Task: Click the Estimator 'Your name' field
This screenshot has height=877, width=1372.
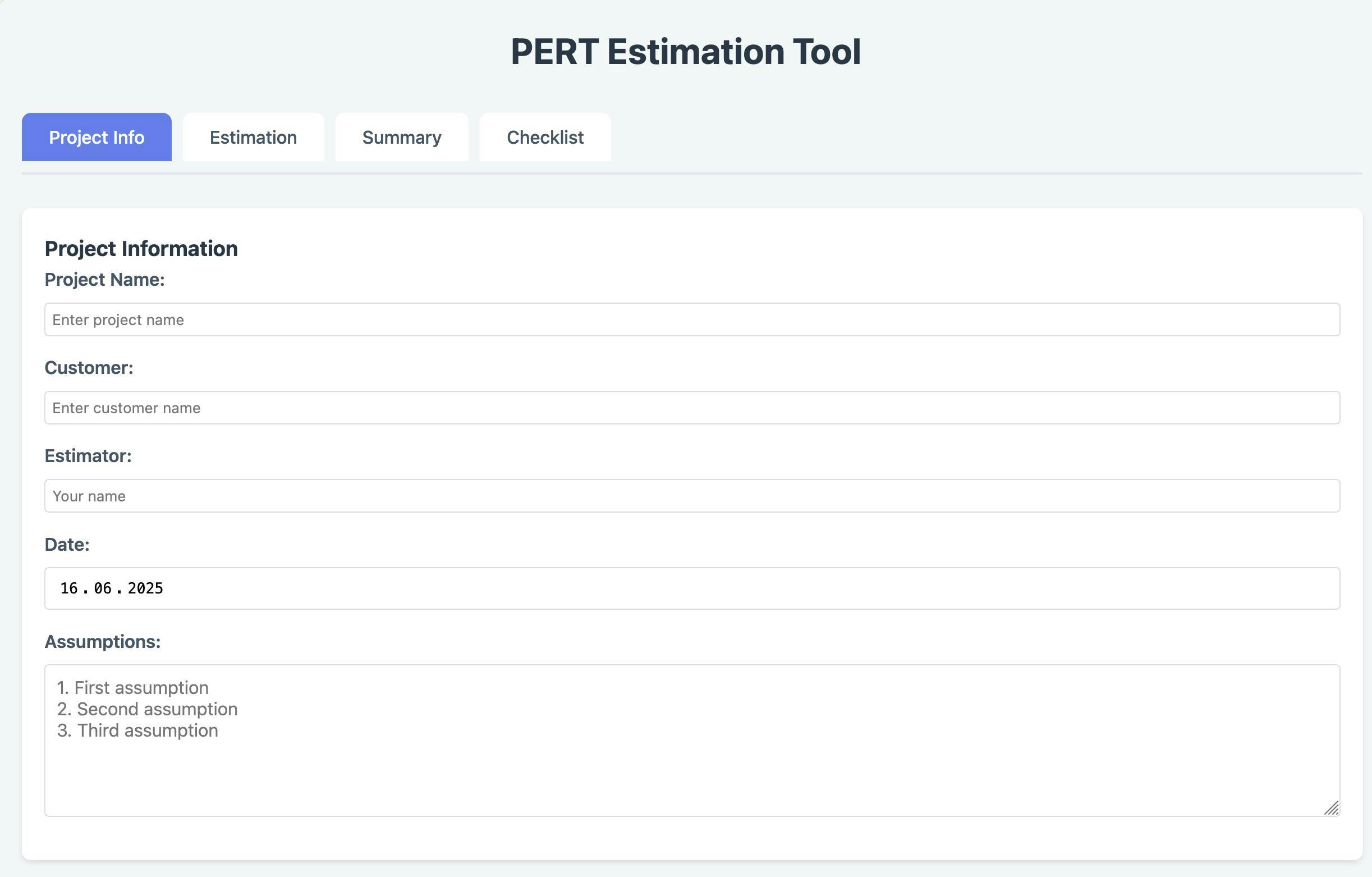Action: [692, 496]
